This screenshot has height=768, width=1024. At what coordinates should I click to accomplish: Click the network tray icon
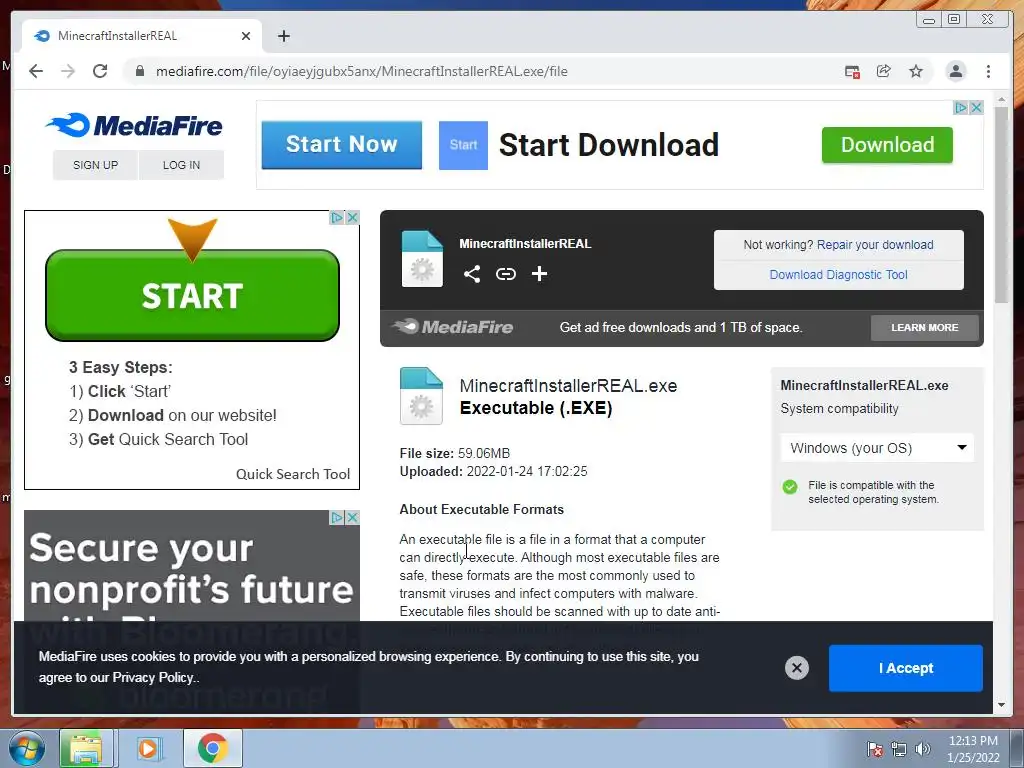899,748
